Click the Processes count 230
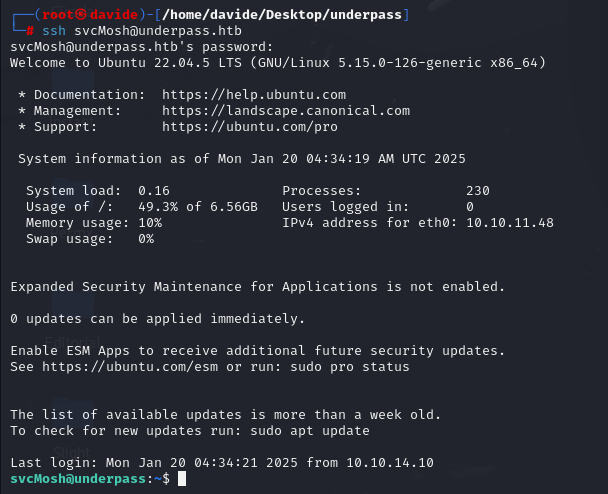The width and height of the screenshot is (608, 494). point(478,191)
